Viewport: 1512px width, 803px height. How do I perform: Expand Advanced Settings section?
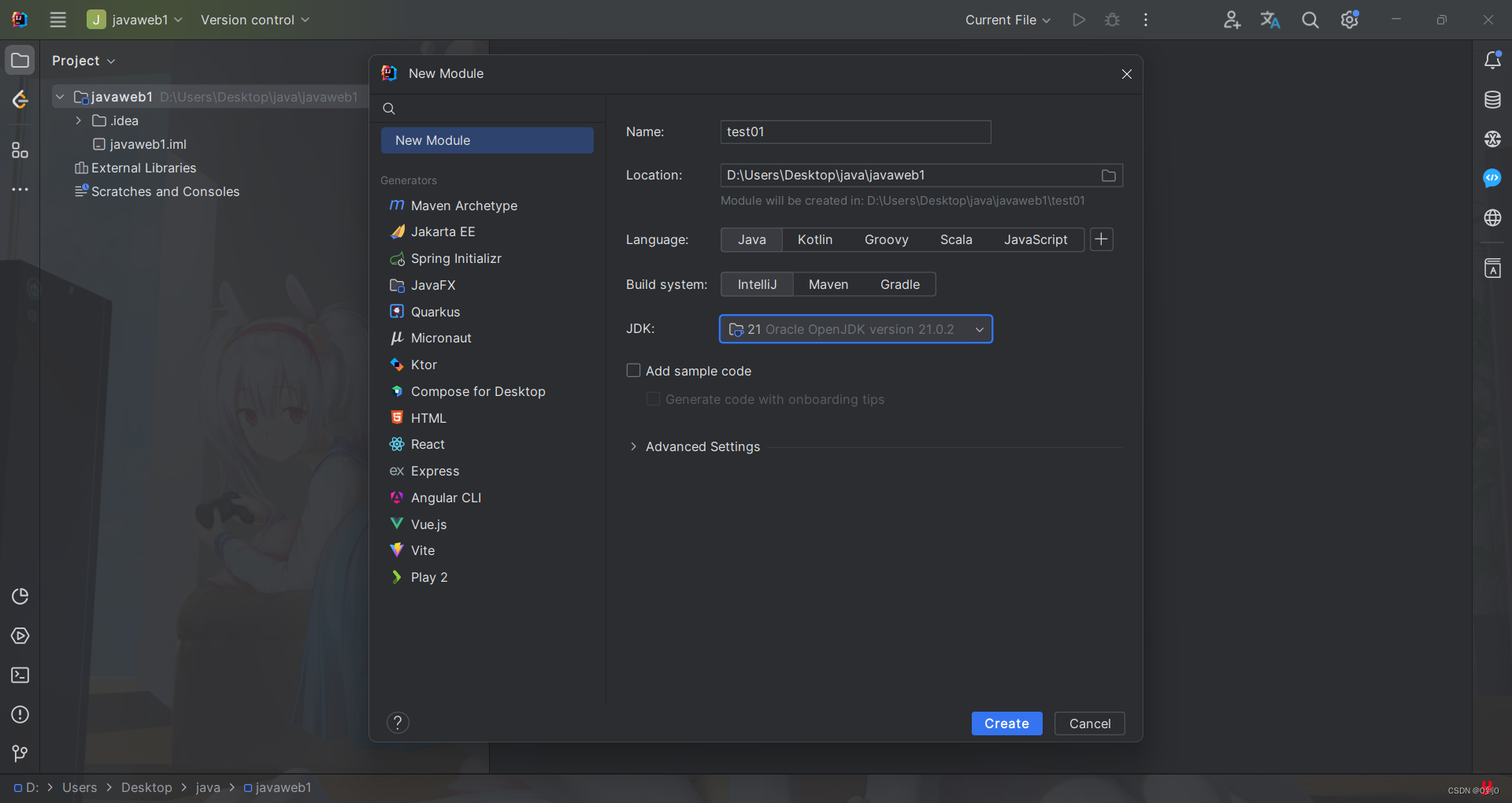click(633, 446)
